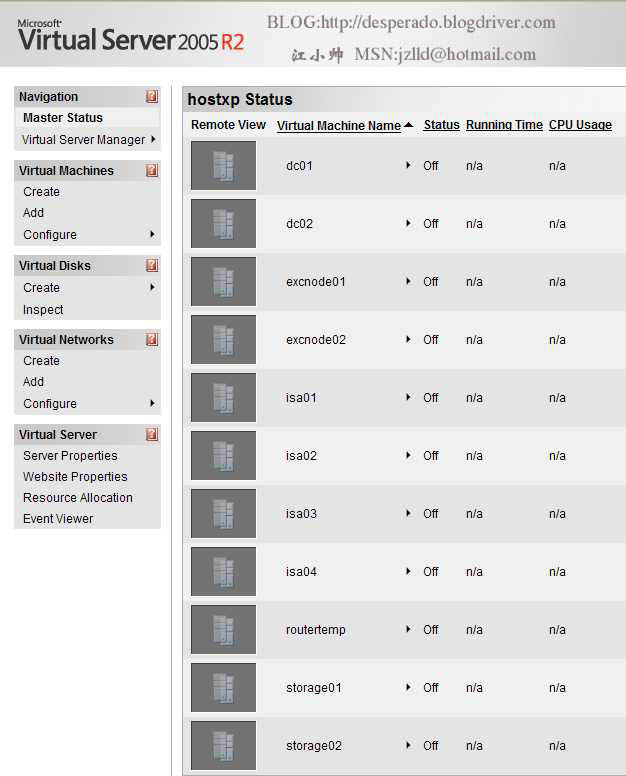
Task: Click the Virtual Networks help icon
Action: pos(152,340)
